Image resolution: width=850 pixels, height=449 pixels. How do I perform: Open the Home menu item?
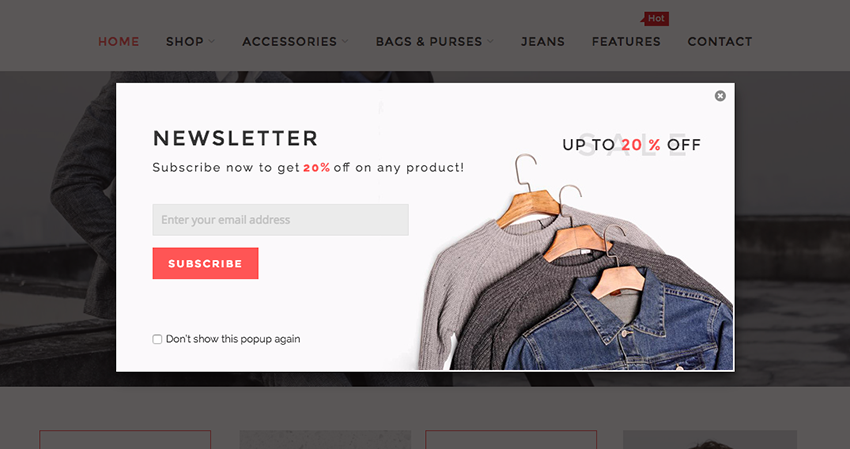pyautogui.click(x=119, y=41)
